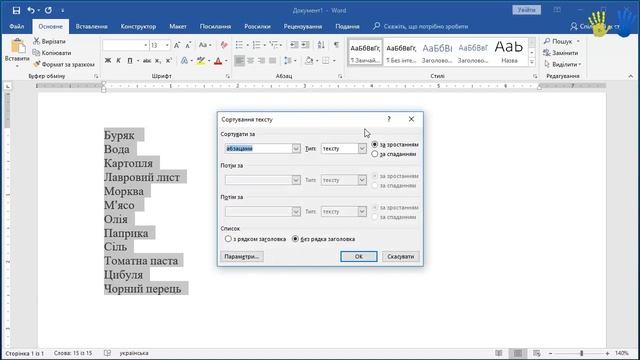Viewport: 640px width, 360px height.
Task: Pick the yellow text highlight color
Action: coord(200,60)
